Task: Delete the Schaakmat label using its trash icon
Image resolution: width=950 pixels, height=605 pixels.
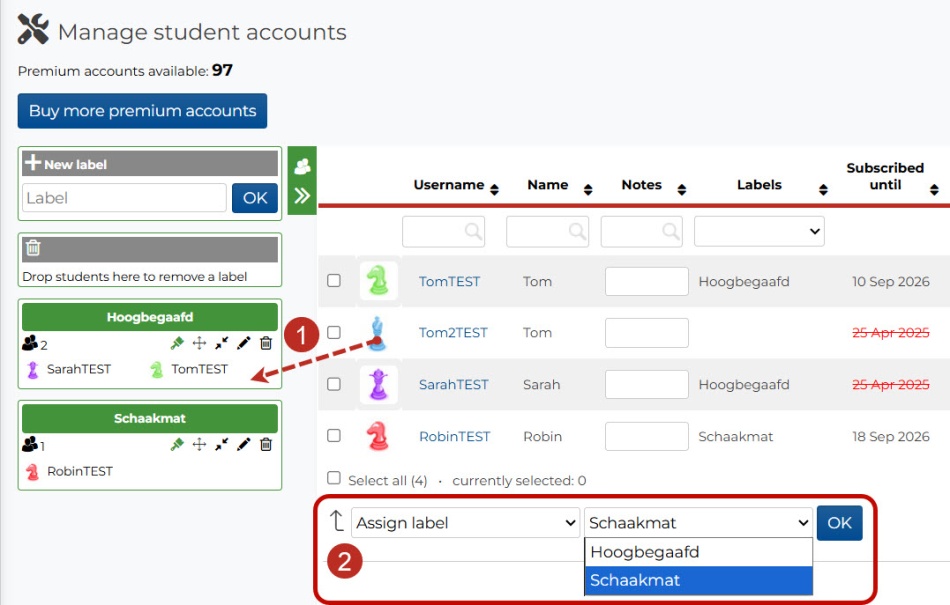Action: click(x=266, y=445)
